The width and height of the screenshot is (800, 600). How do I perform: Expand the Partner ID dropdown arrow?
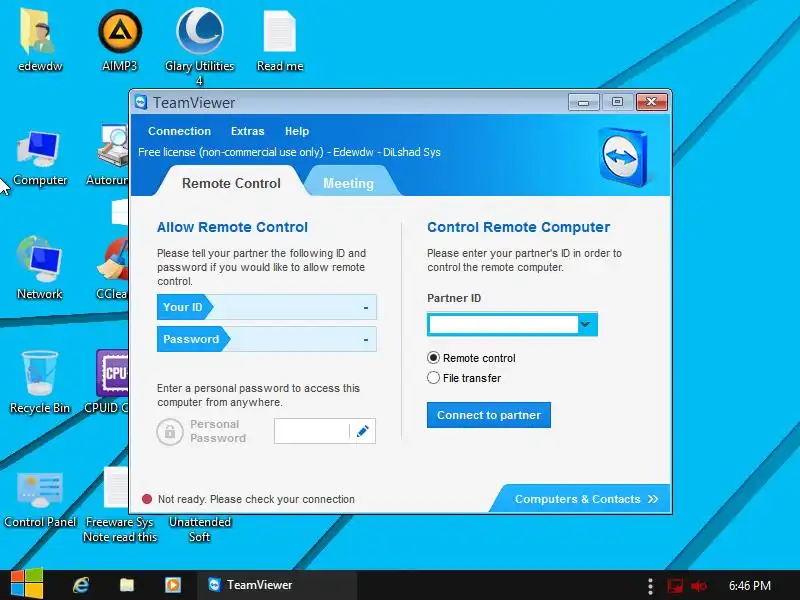[x=586, y=324]
